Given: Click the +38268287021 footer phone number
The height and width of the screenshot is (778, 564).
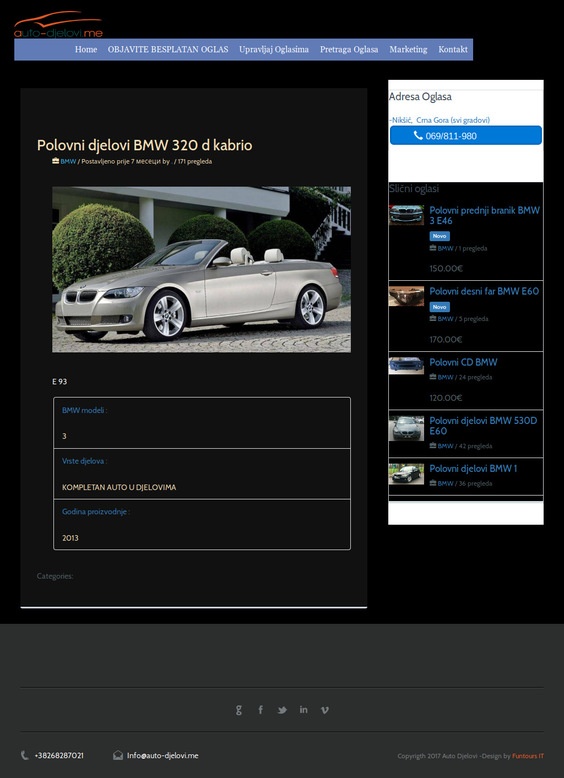Looking at the screenshot, I should click(59, 756).
